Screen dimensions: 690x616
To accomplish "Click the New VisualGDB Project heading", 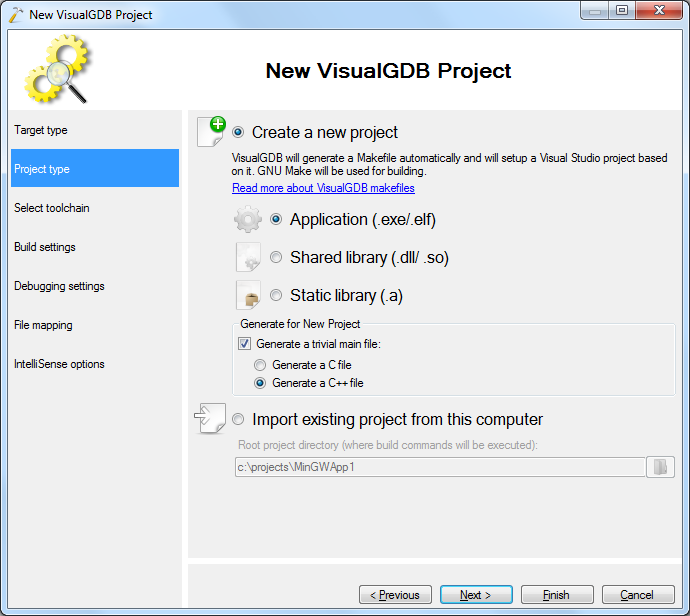I will pyautogui.click(x=388, y=71).
